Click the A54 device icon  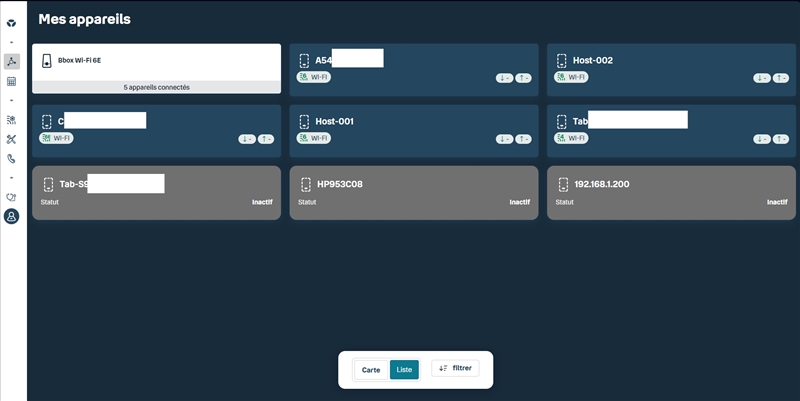coord(304,61)
